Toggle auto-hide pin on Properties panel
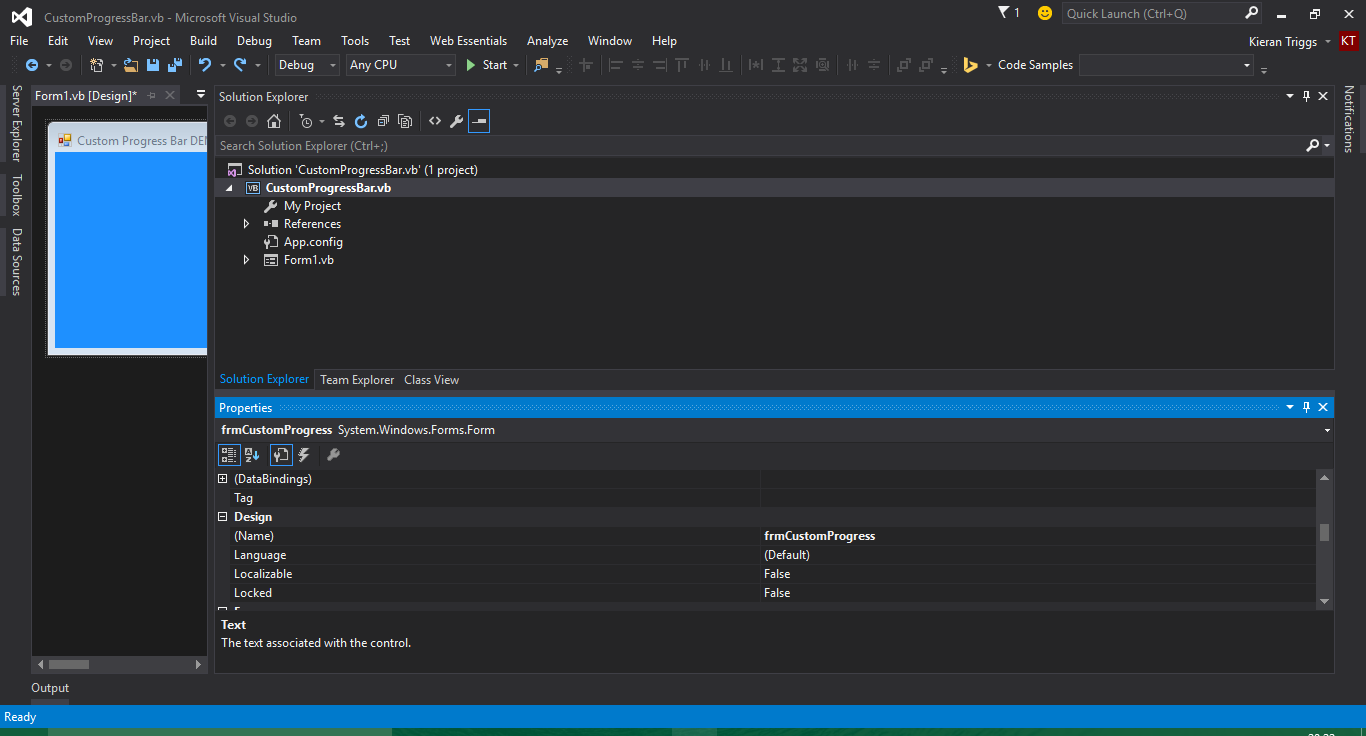 [1306, 407]
